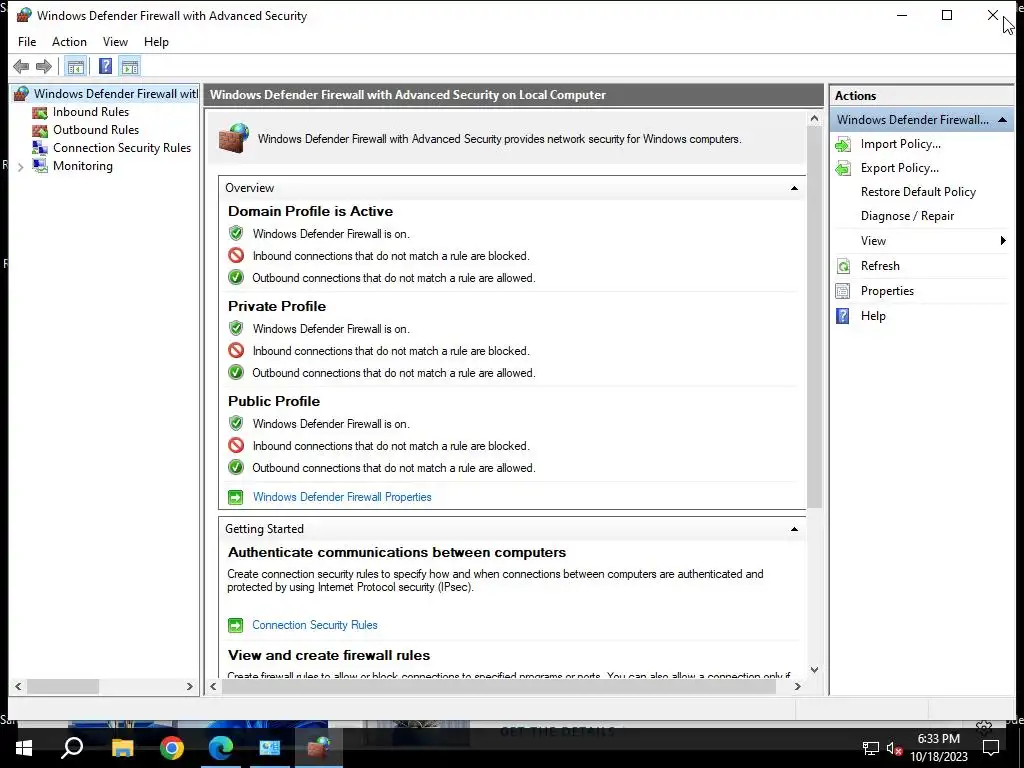Open the Windows Start menu
This screenshot has height=768, width=1024.
24,748
